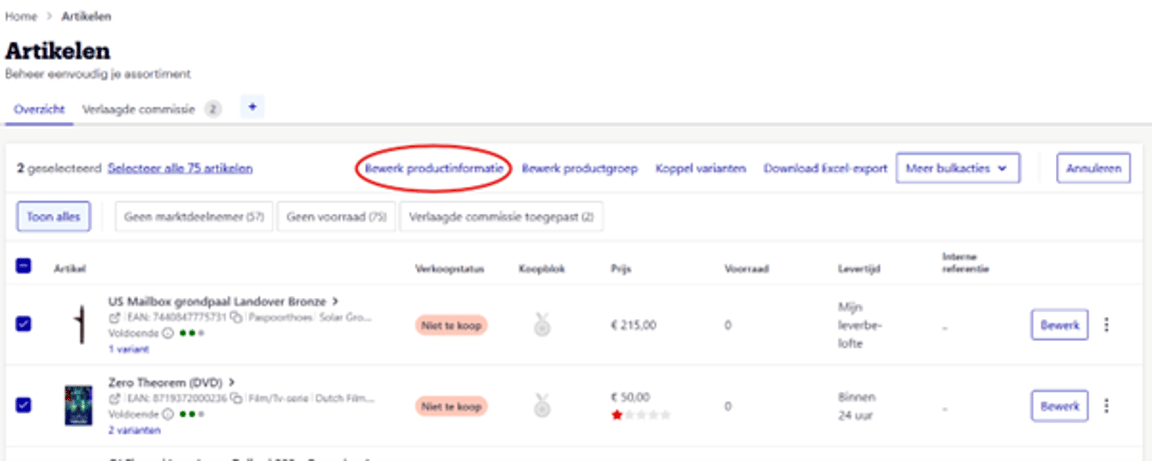1152x461 pixels.
Task: Open the Meer bulkacties dropdown
Action: pyautogui.click(x=958, y=169)
